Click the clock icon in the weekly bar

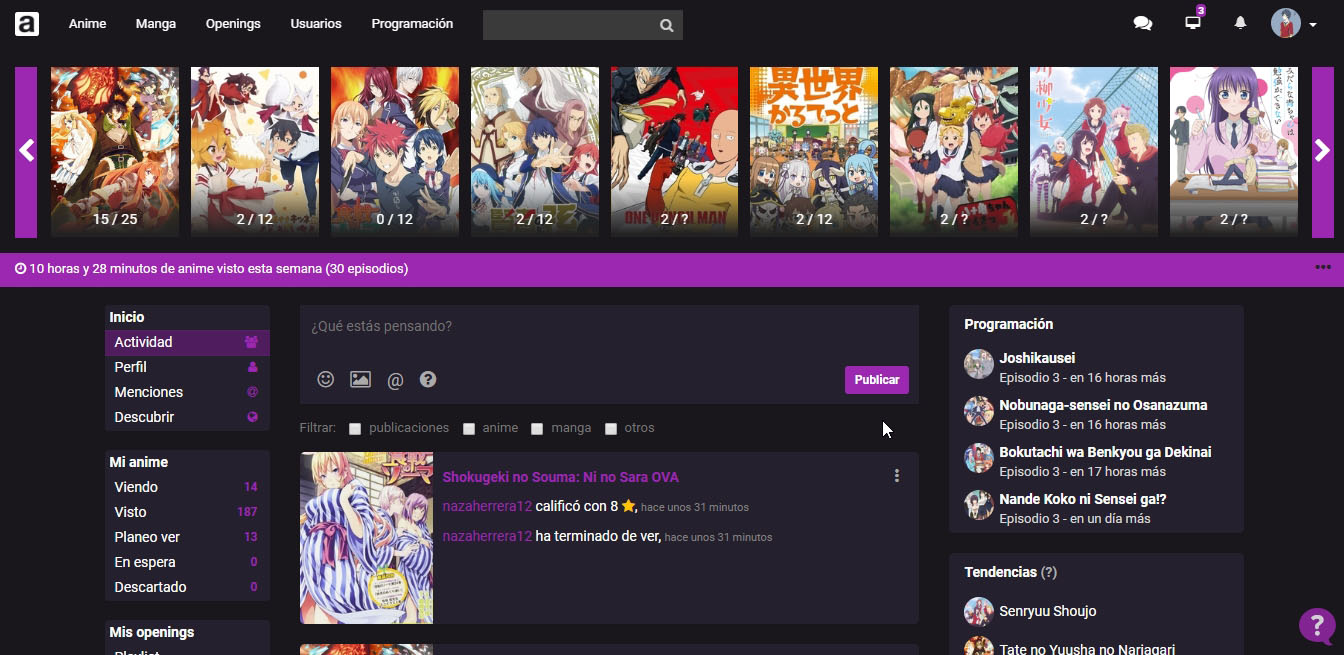(x=21, y=269)
